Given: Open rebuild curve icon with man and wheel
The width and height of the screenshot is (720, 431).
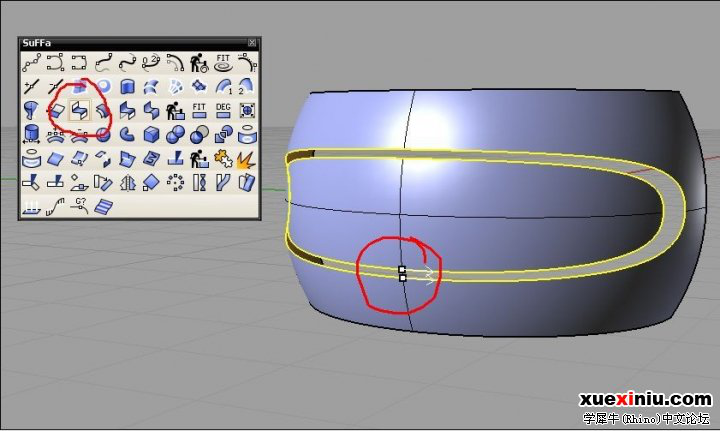Looking at the screenshot, I should (199, 62).
